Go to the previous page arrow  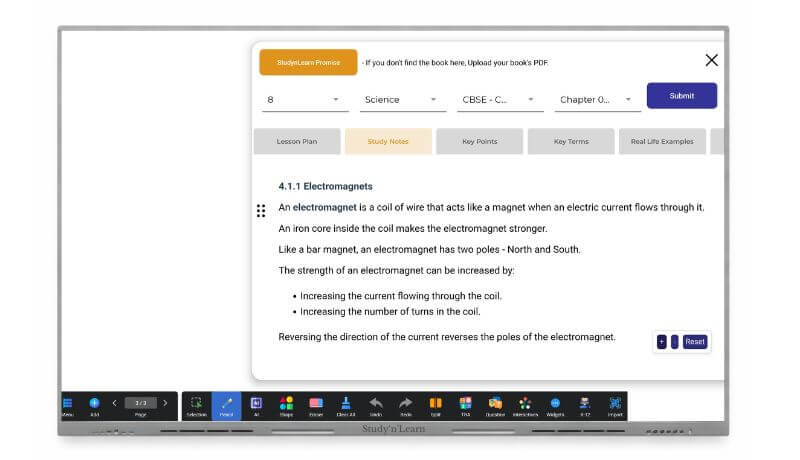[x=114, y=403]
